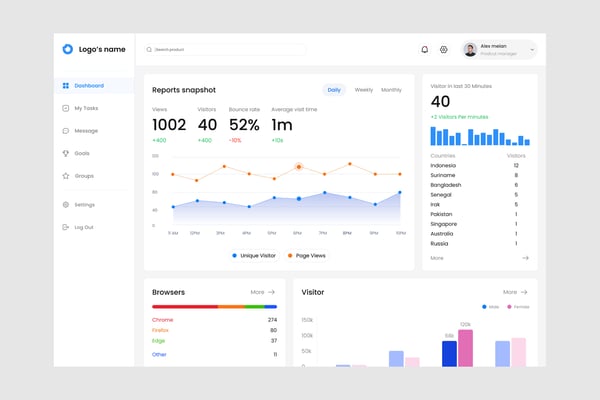Click the Russia country row

(474, 243)
